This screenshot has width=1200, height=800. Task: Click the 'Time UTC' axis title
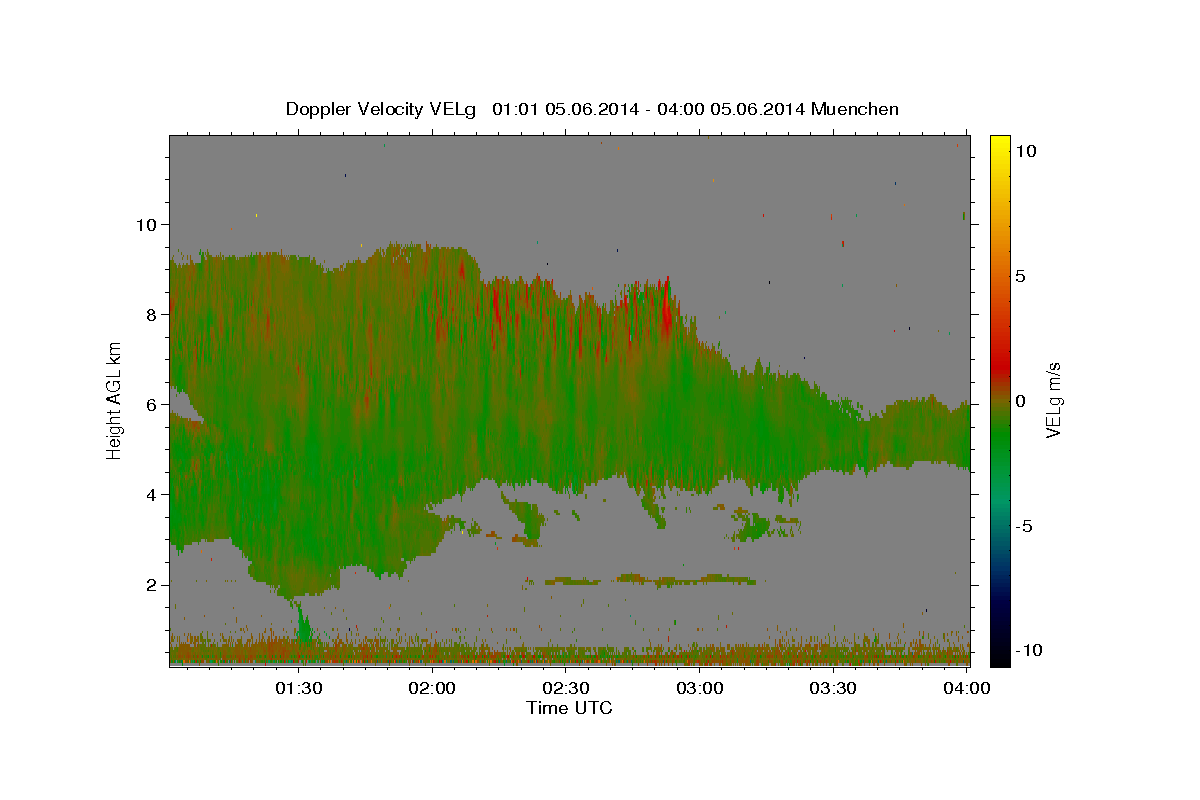click(x=569, y=708)
